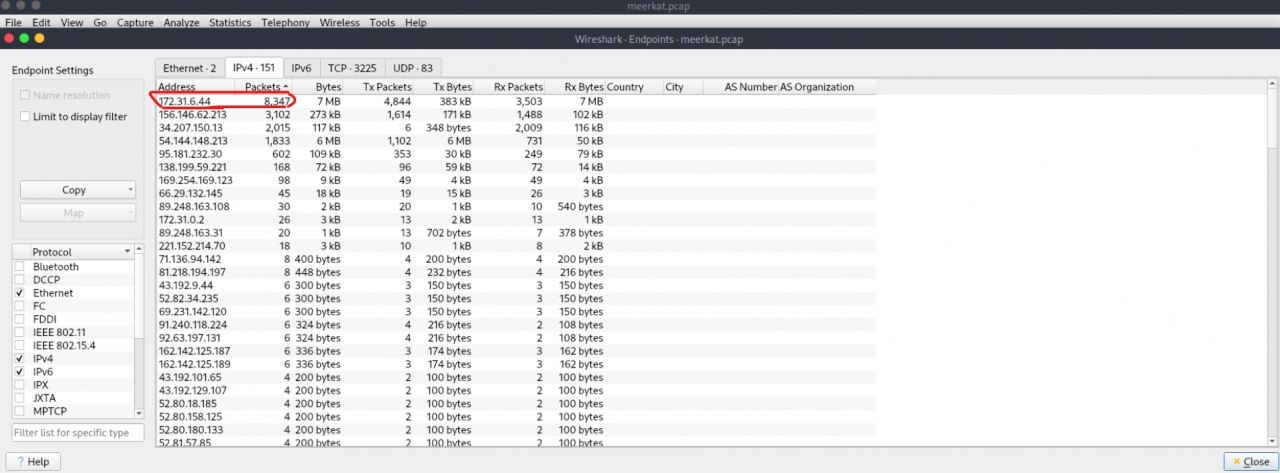Select the row for 172.31.6.44

(516, 101)
